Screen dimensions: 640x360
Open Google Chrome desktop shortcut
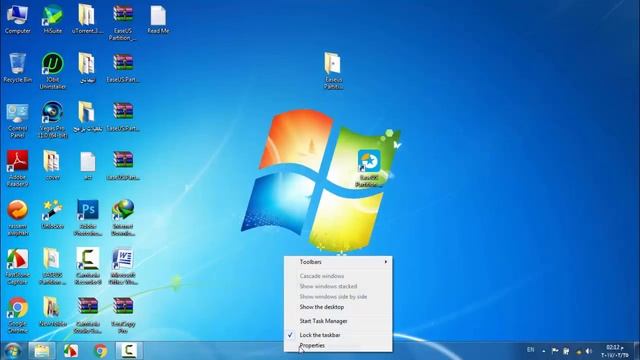point(18,315)
